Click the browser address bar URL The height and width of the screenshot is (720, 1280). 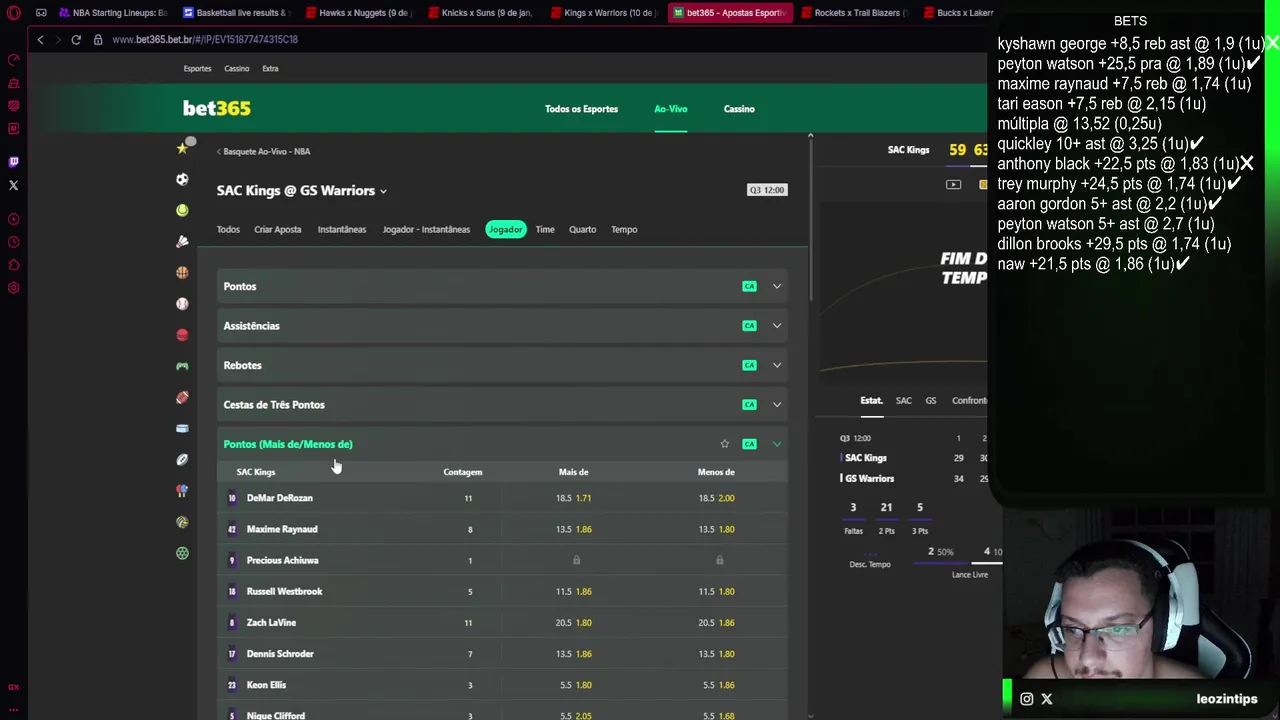tap(205, 39)
